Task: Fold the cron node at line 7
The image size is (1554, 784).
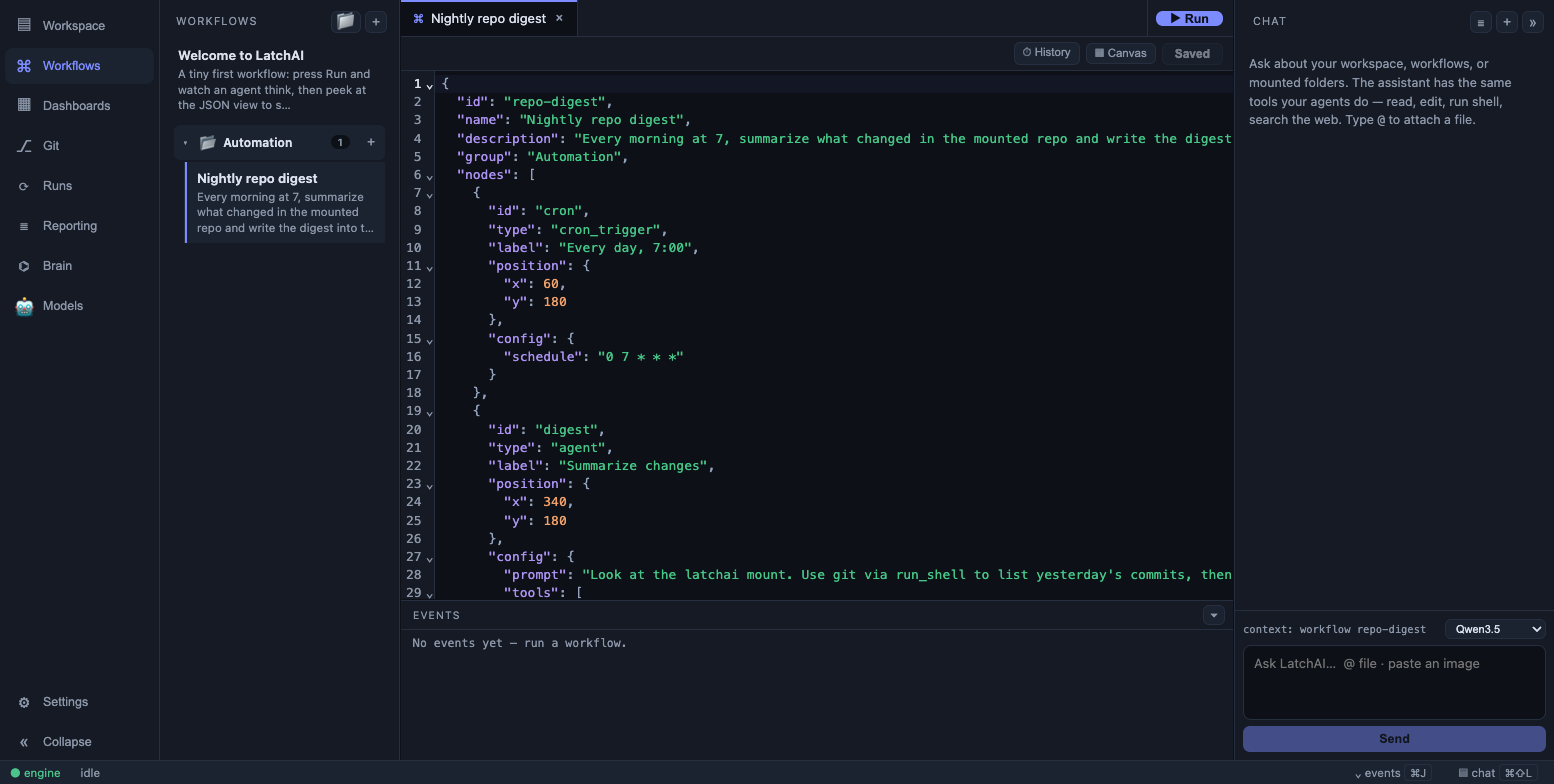Action: point(430,194)
